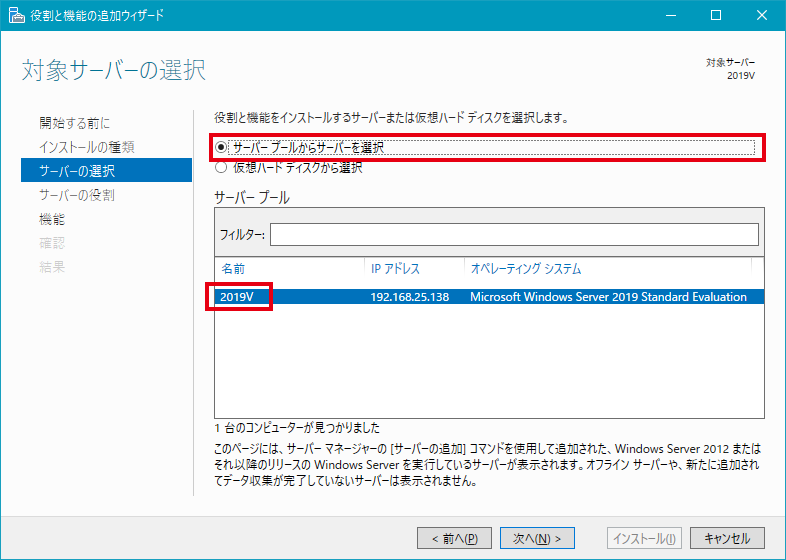Select the 2019V server name in list

[238, 297]
